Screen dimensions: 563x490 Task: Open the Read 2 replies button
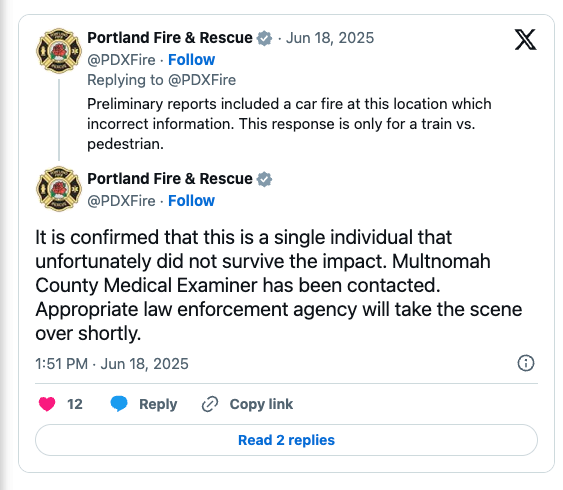(286, 440)
